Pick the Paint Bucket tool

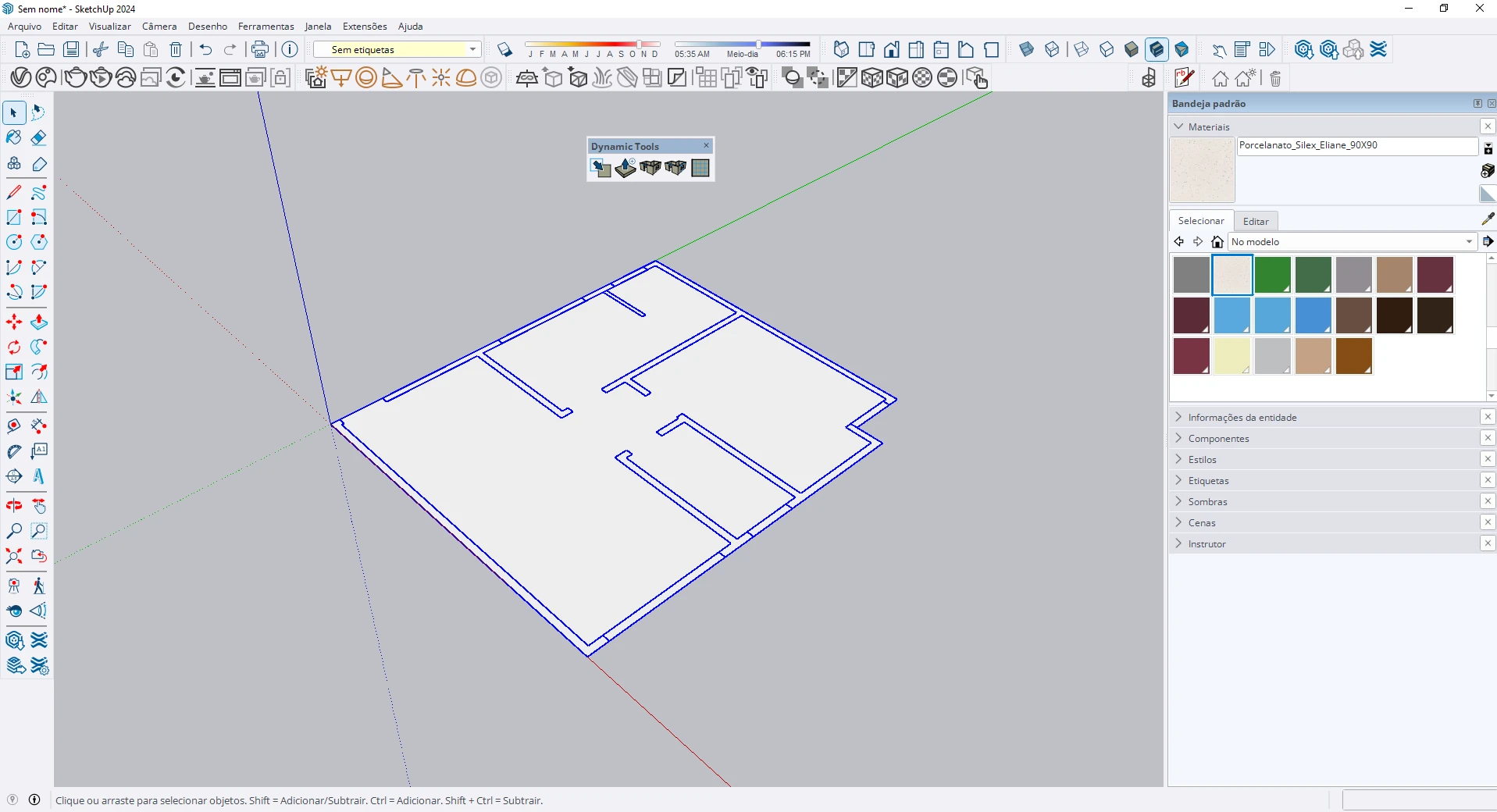[x=14, y=138]
